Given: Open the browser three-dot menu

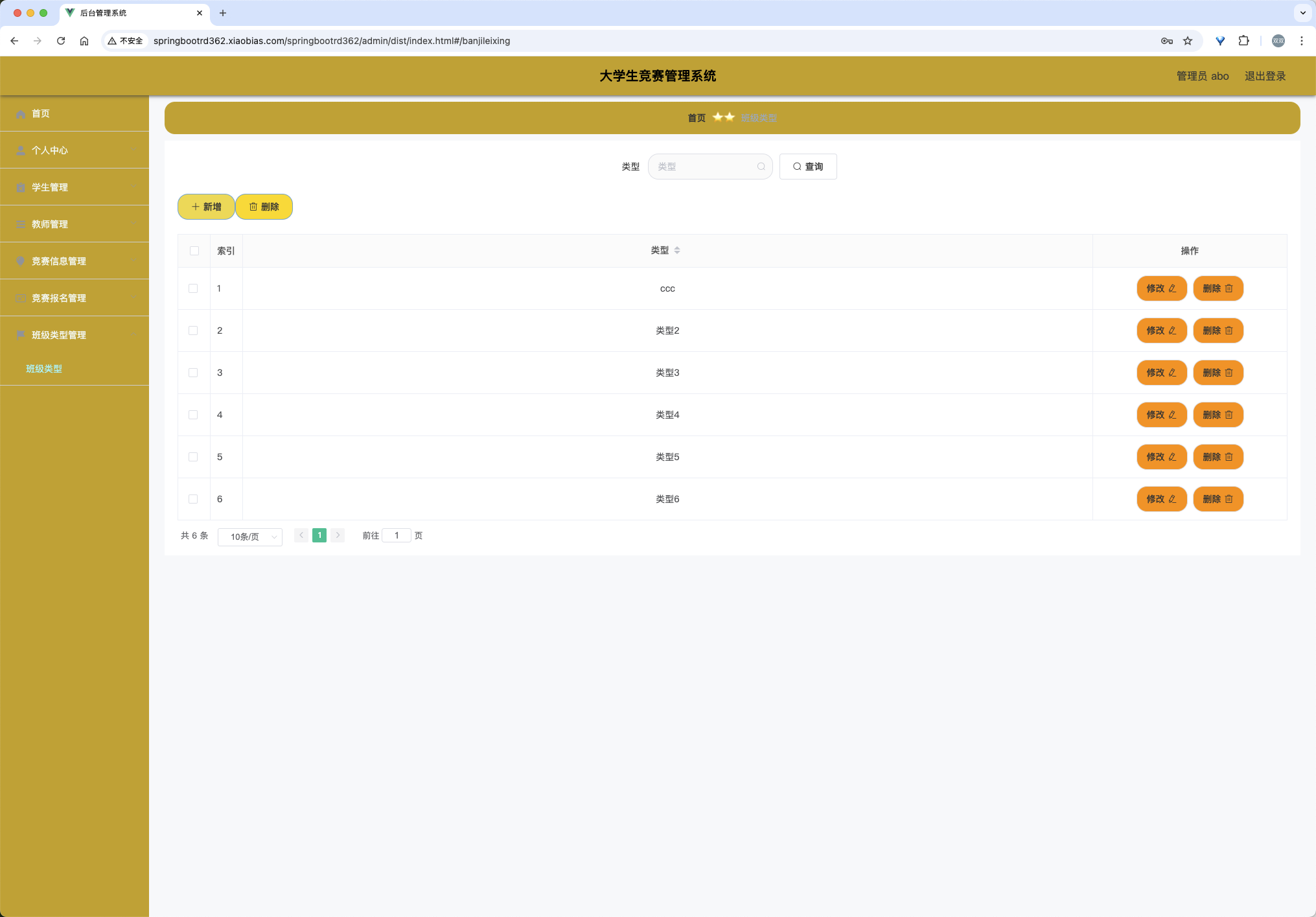Looking at the screenshot, I should click(x=1302, y=41).
